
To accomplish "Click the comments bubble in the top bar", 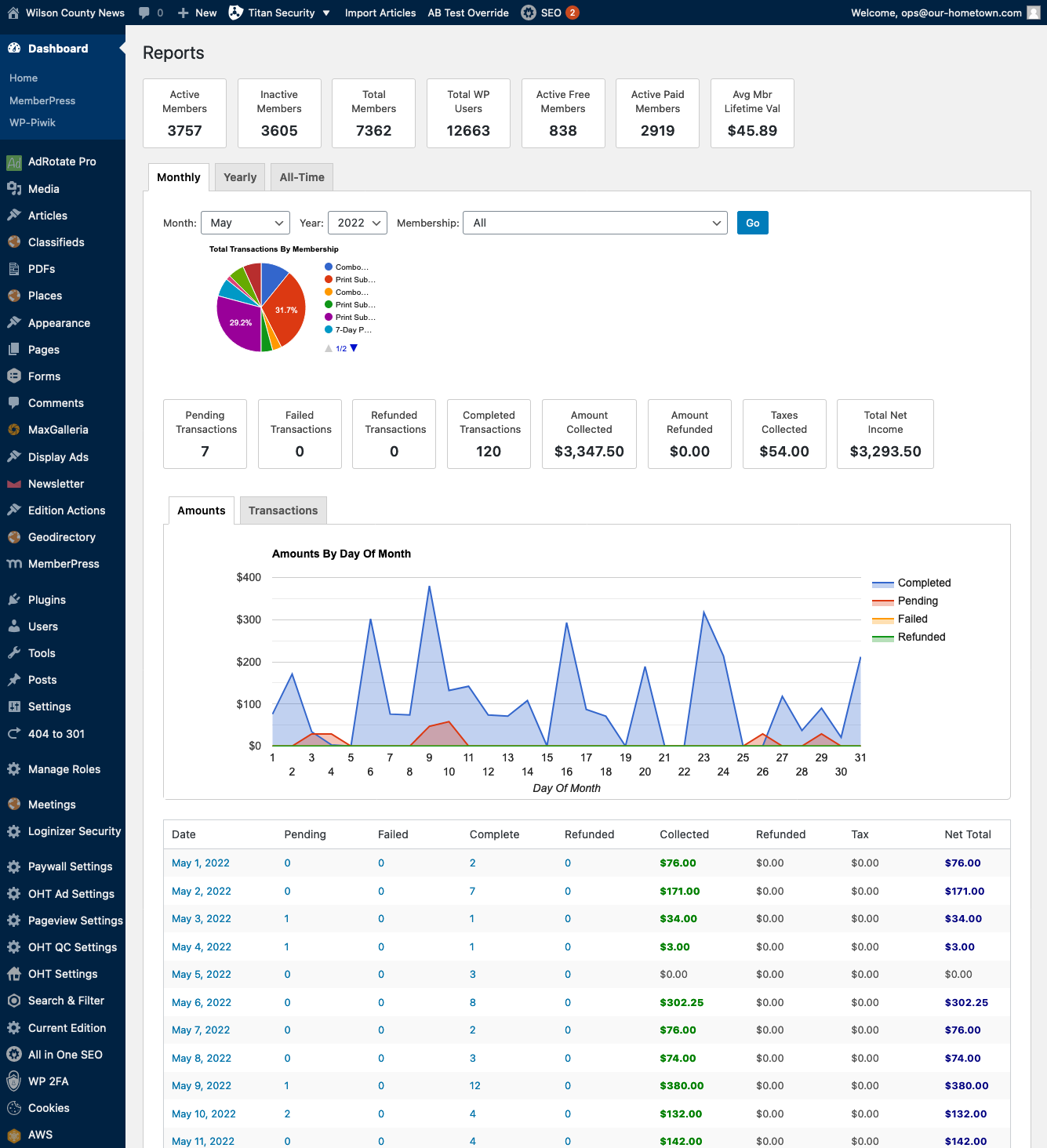I will pos(145,12).
